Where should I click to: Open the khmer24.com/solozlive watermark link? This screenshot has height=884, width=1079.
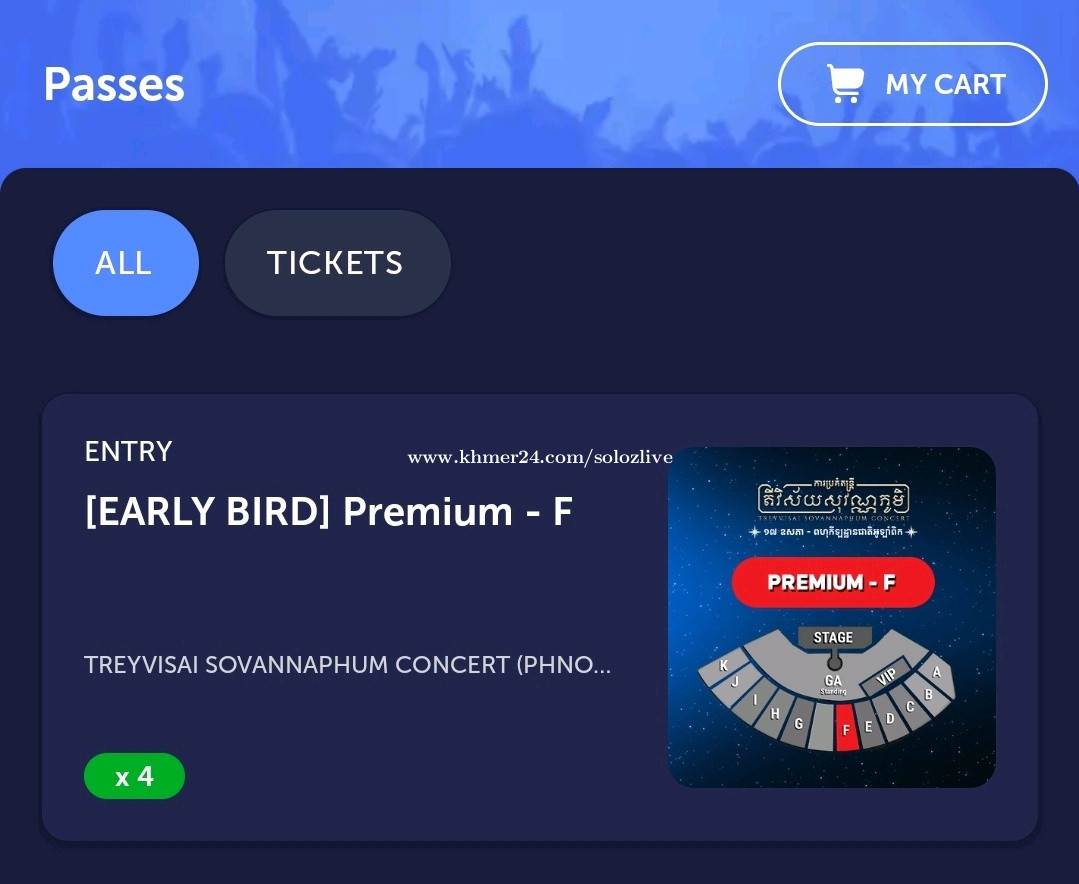pos(540,458)
